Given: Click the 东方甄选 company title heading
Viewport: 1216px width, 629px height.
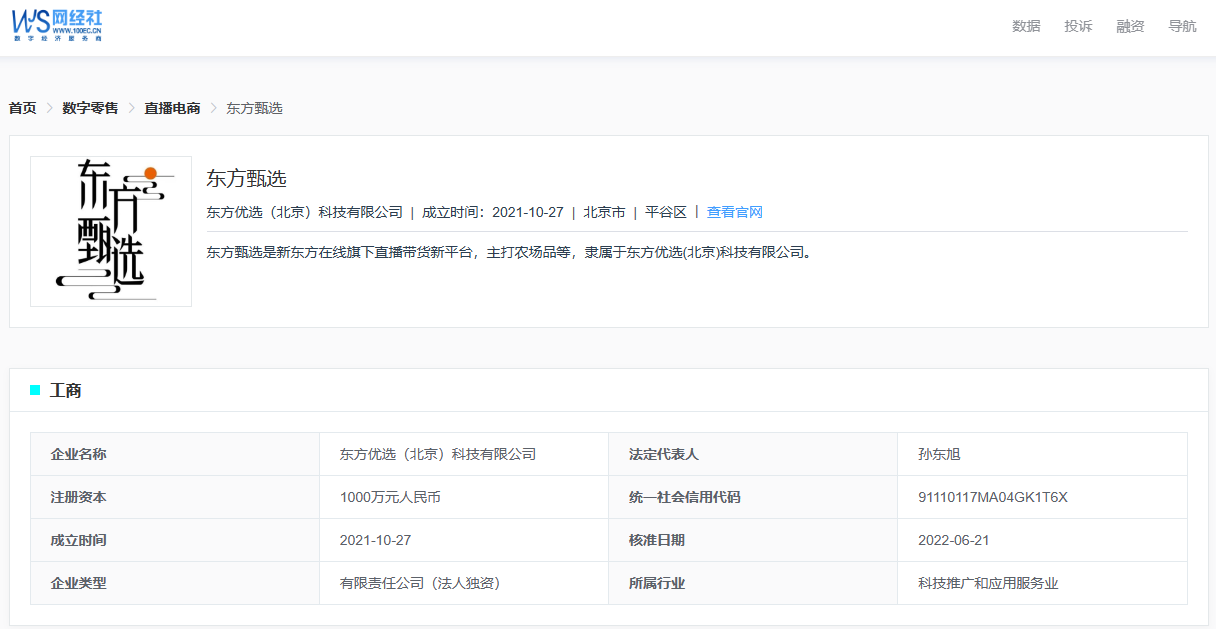Looking at the screenshot, I should tap(247, 179).
